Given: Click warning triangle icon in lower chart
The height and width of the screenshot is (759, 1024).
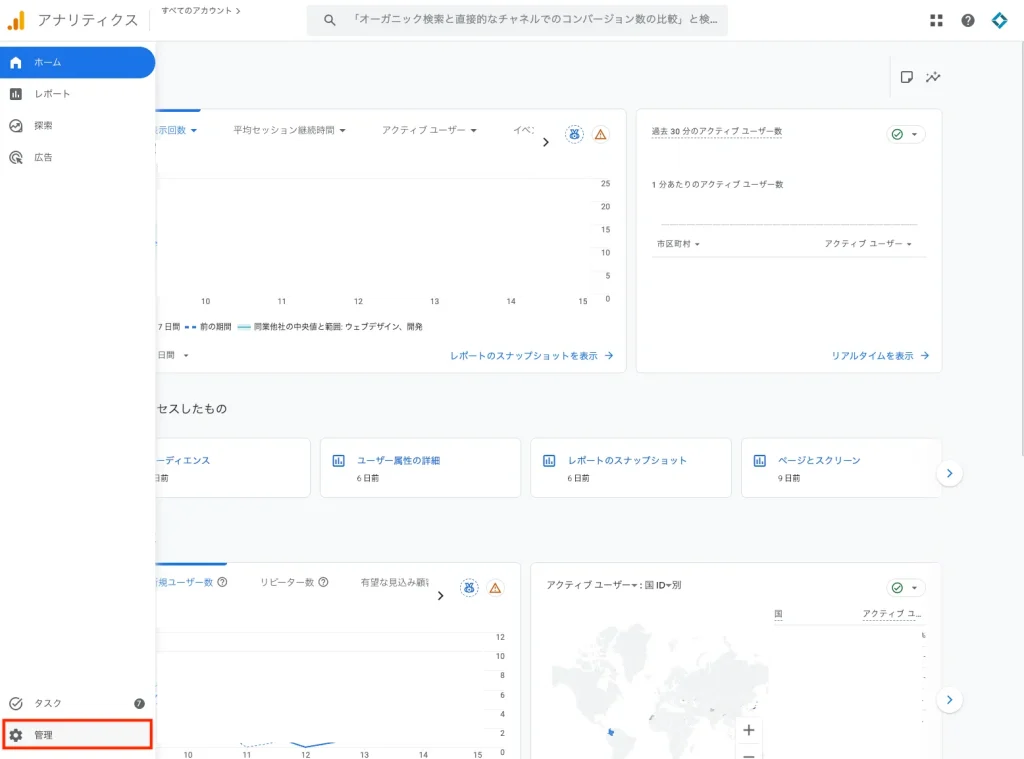Looking at the screenshot, I should (495, 589).
